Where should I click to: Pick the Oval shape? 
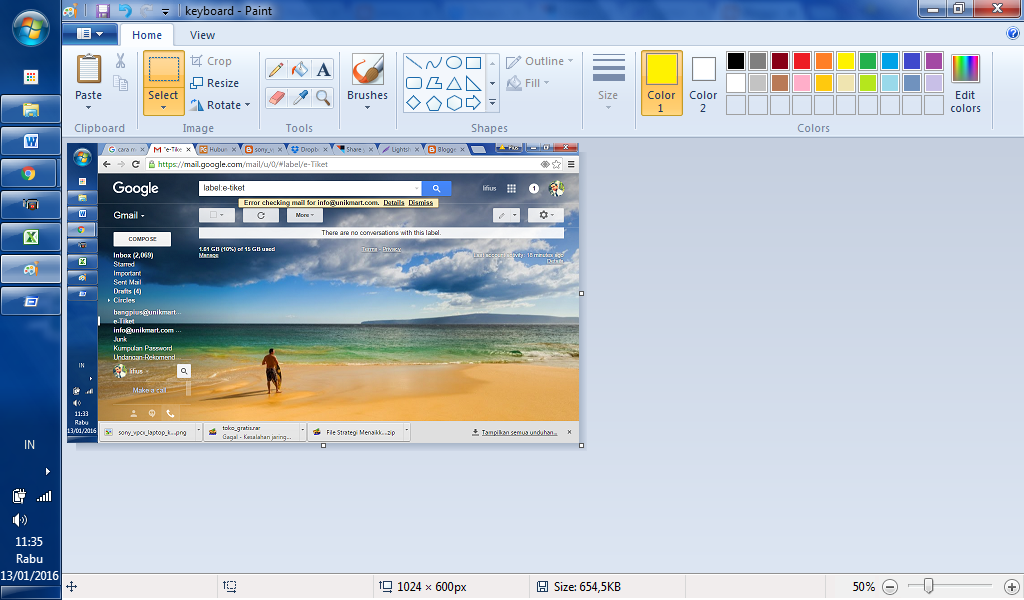(x=454, y=63)
